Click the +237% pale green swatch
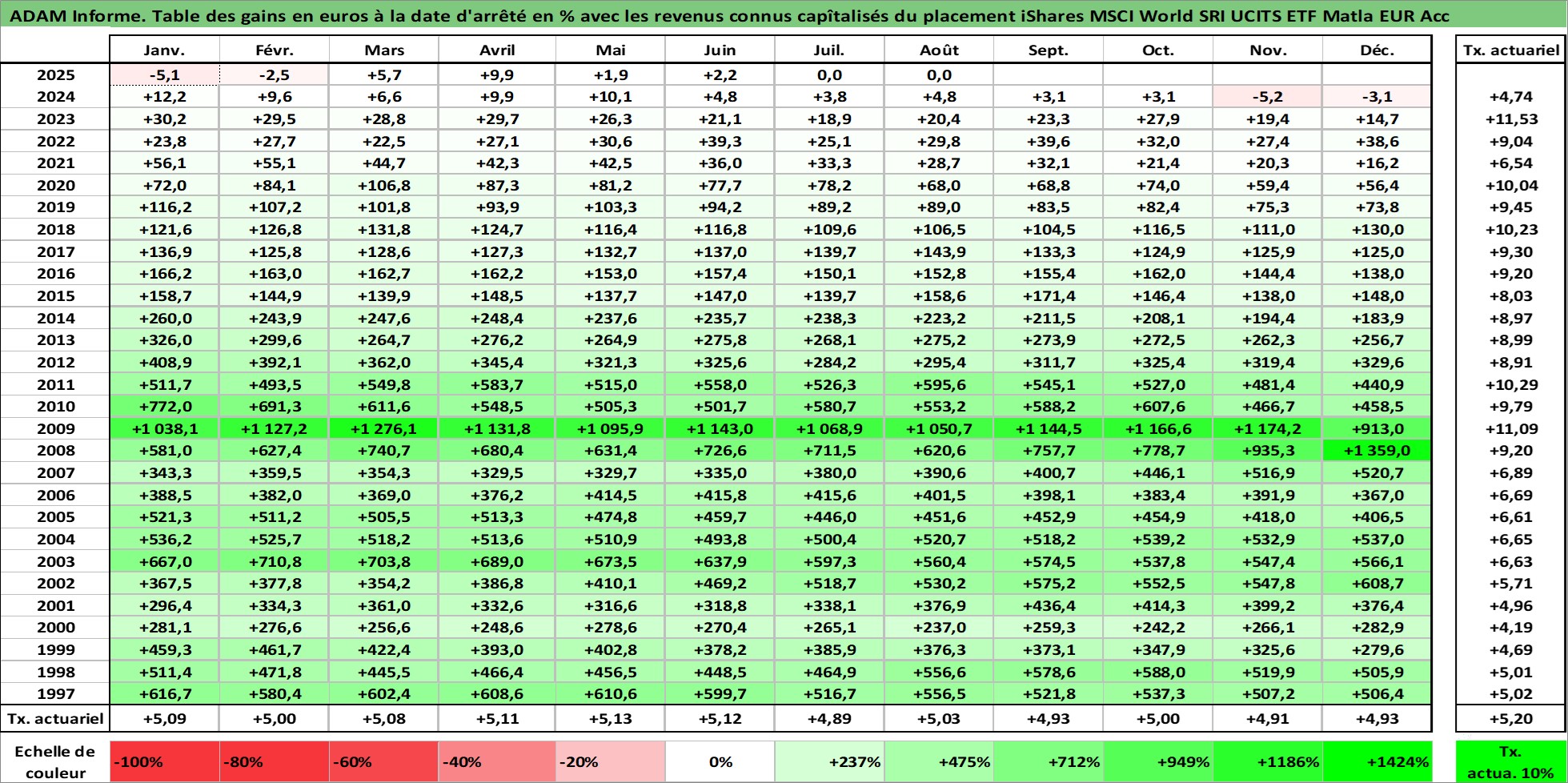 829,762
